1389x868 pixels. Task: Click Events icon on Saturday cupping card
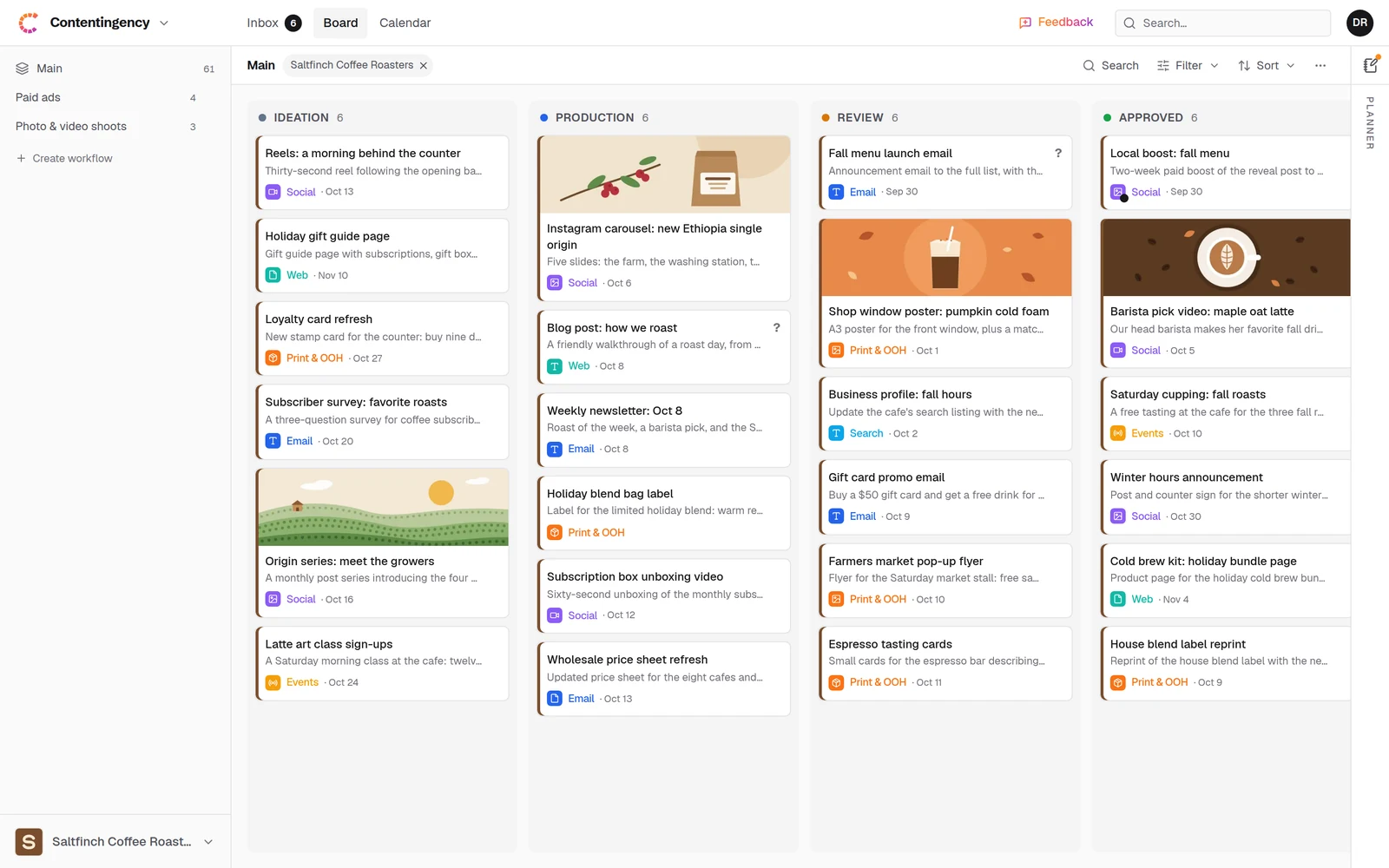point(1118,433)
